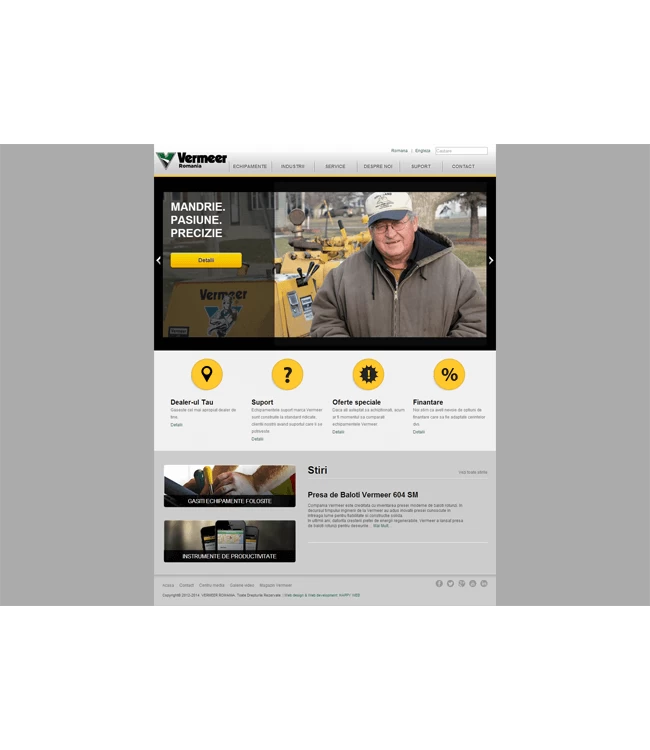This screenshot has height=750, width=650.
Task: Click the Dealer-ul Tau heading
Action: 192,402
